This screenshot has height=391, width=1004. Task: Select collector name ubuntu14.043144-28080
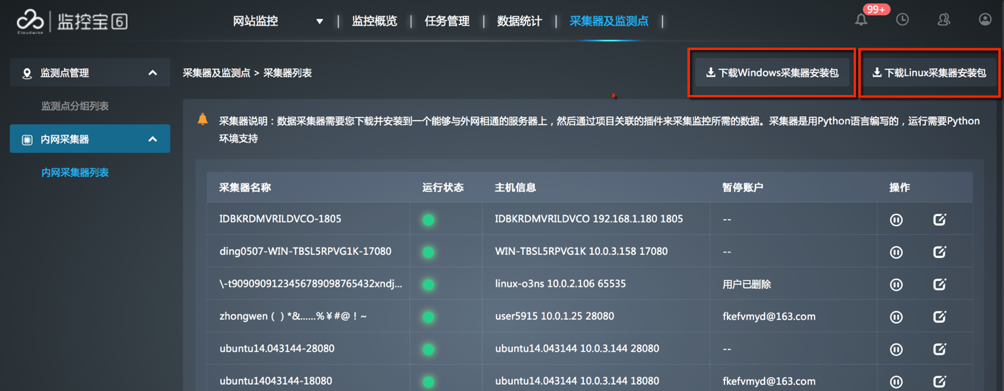(x=277, y=349)
